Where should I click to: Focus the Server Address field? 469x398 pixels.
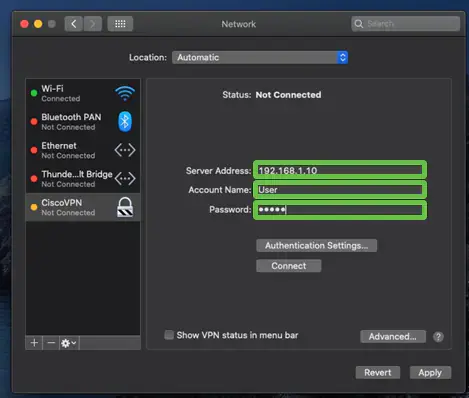(x=340, y=171)
